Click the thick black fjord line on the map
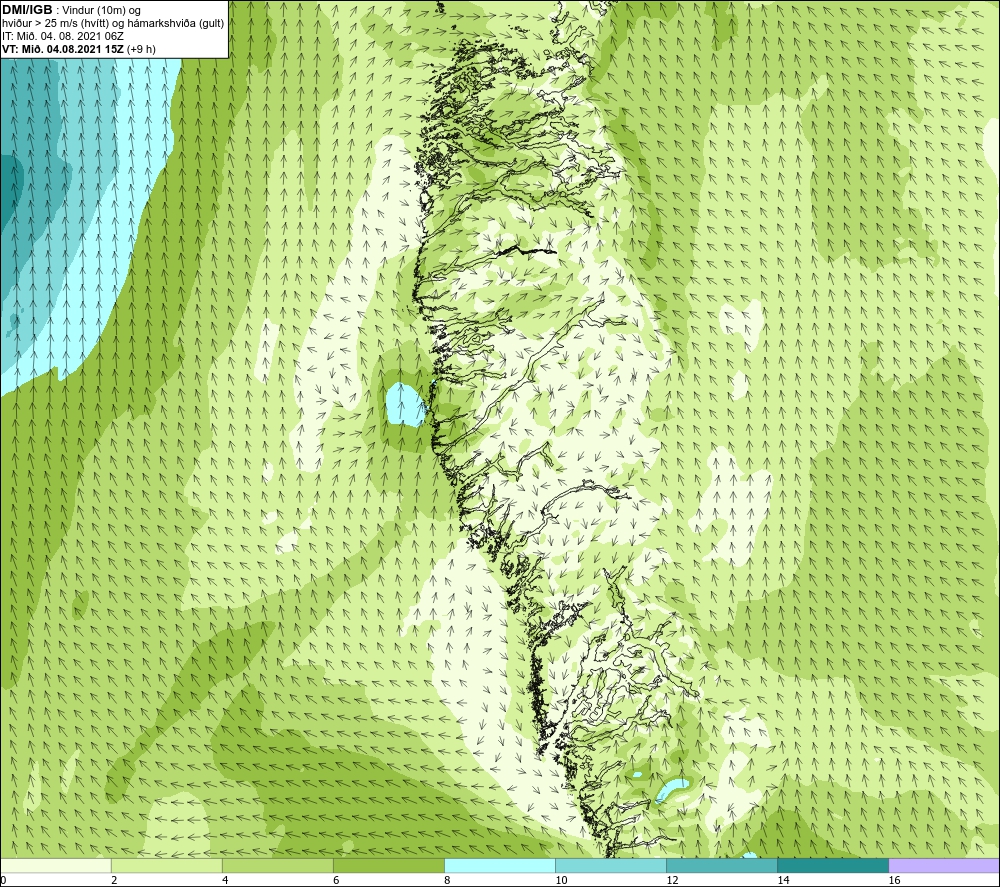The image size is (1000, 887). pos(527,250)
